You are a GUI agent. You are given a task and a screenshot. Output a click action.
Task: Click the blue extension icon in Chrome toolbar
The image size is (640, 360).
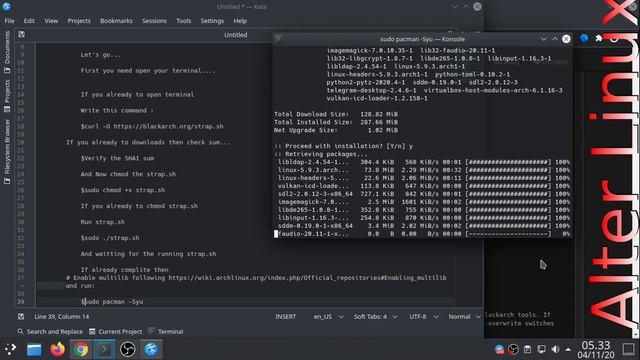pos(584,38)
